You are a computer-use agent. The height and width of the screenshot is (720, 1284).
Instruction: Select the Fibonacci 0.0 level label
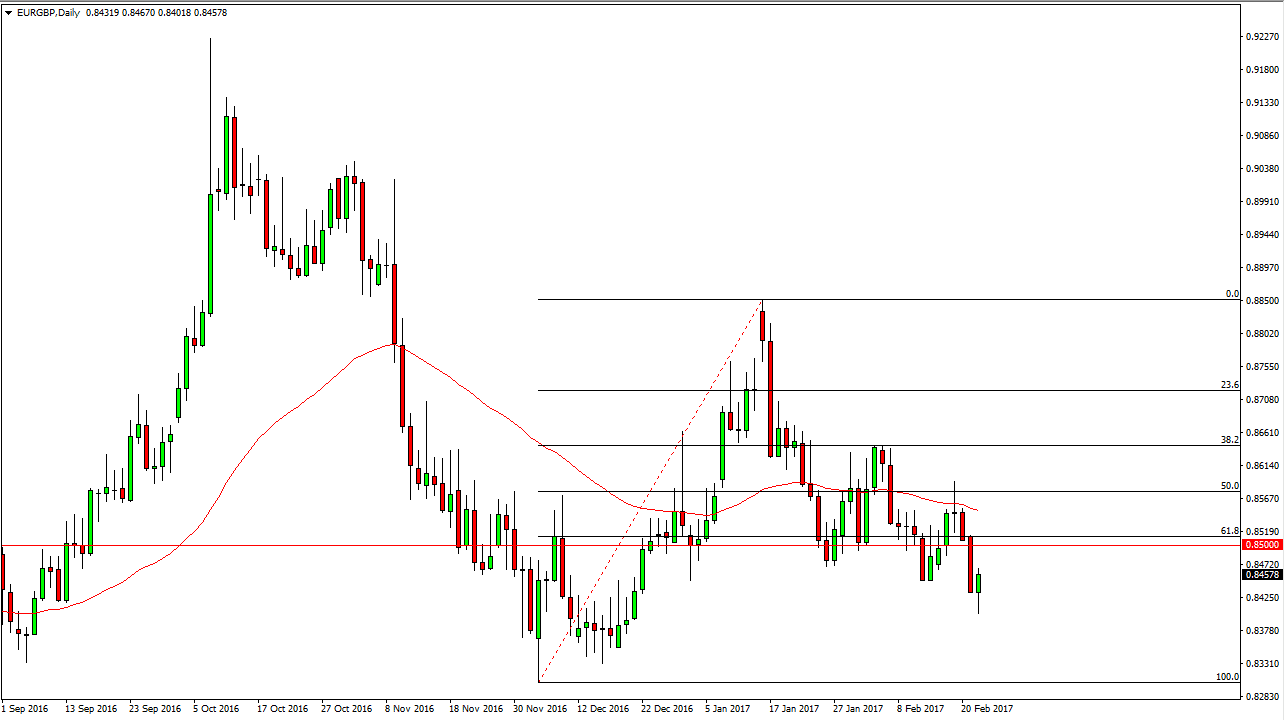pos(1232,294)
